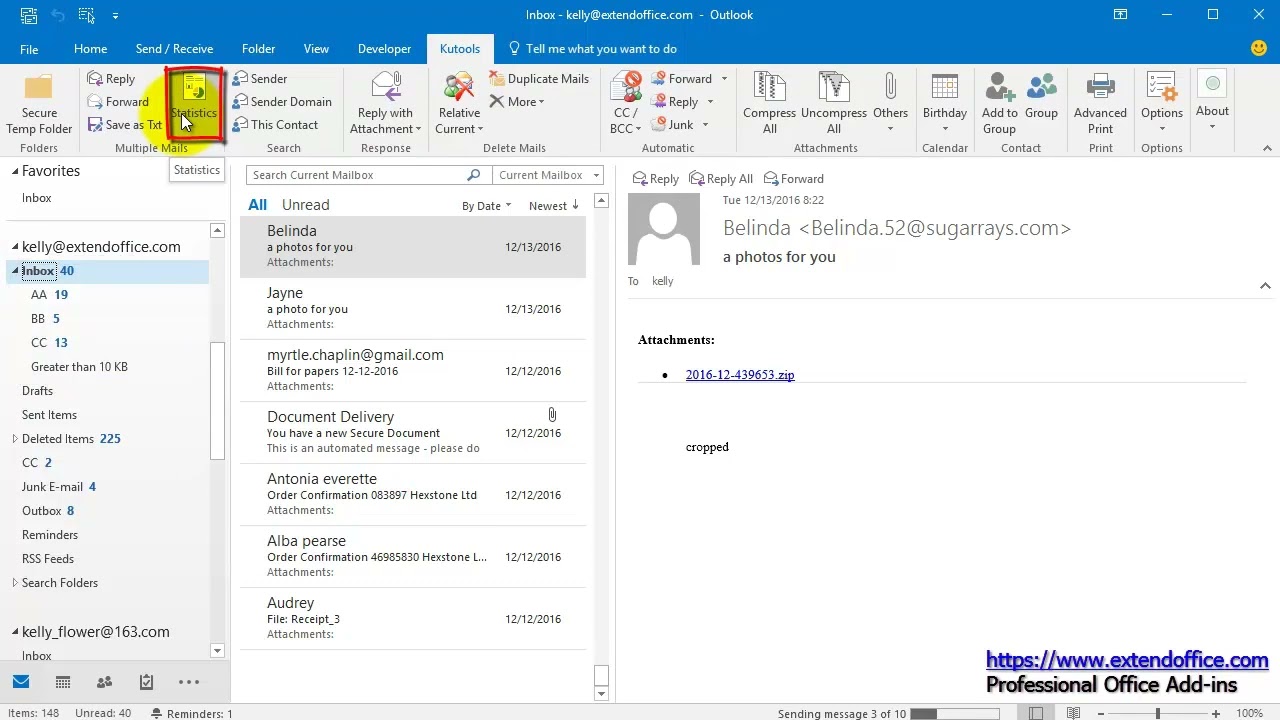Open the 2016-12-439653.zip attachment link
This screenshot has width=1280, height=720.
[x=740, y=375]
